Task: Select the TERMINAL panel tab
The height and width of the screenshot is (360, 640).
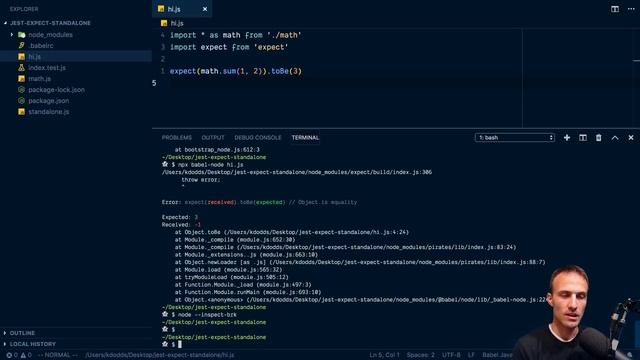Action: [305, 138]
